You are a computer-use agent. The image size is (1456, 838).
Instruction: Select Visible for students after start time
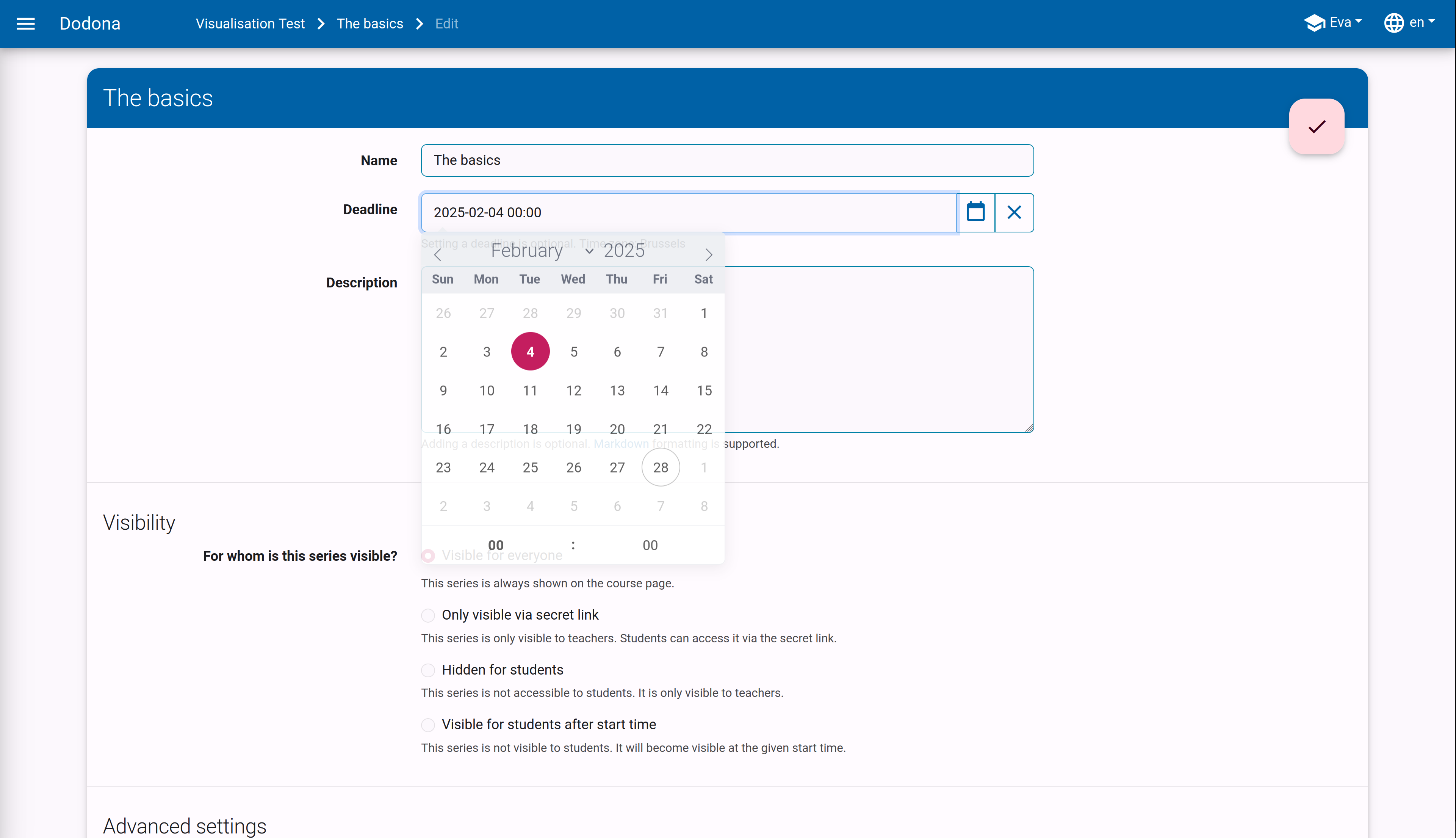428,725
